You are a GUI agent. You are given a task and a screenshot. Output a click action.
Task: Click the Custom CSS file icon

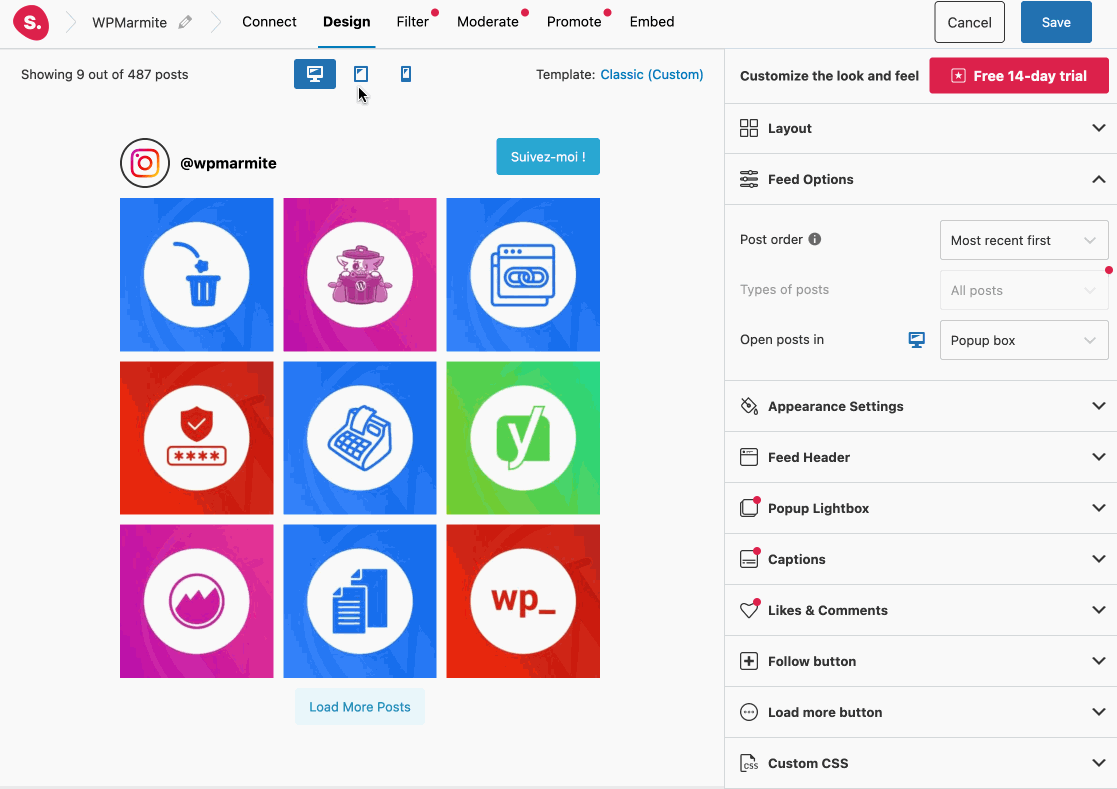(x=749, y=763)
